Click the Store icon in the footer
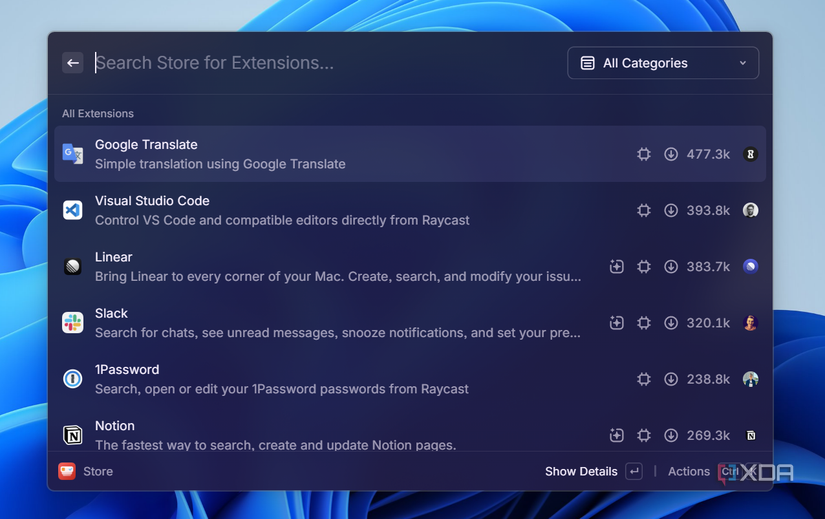 point(67,471)
